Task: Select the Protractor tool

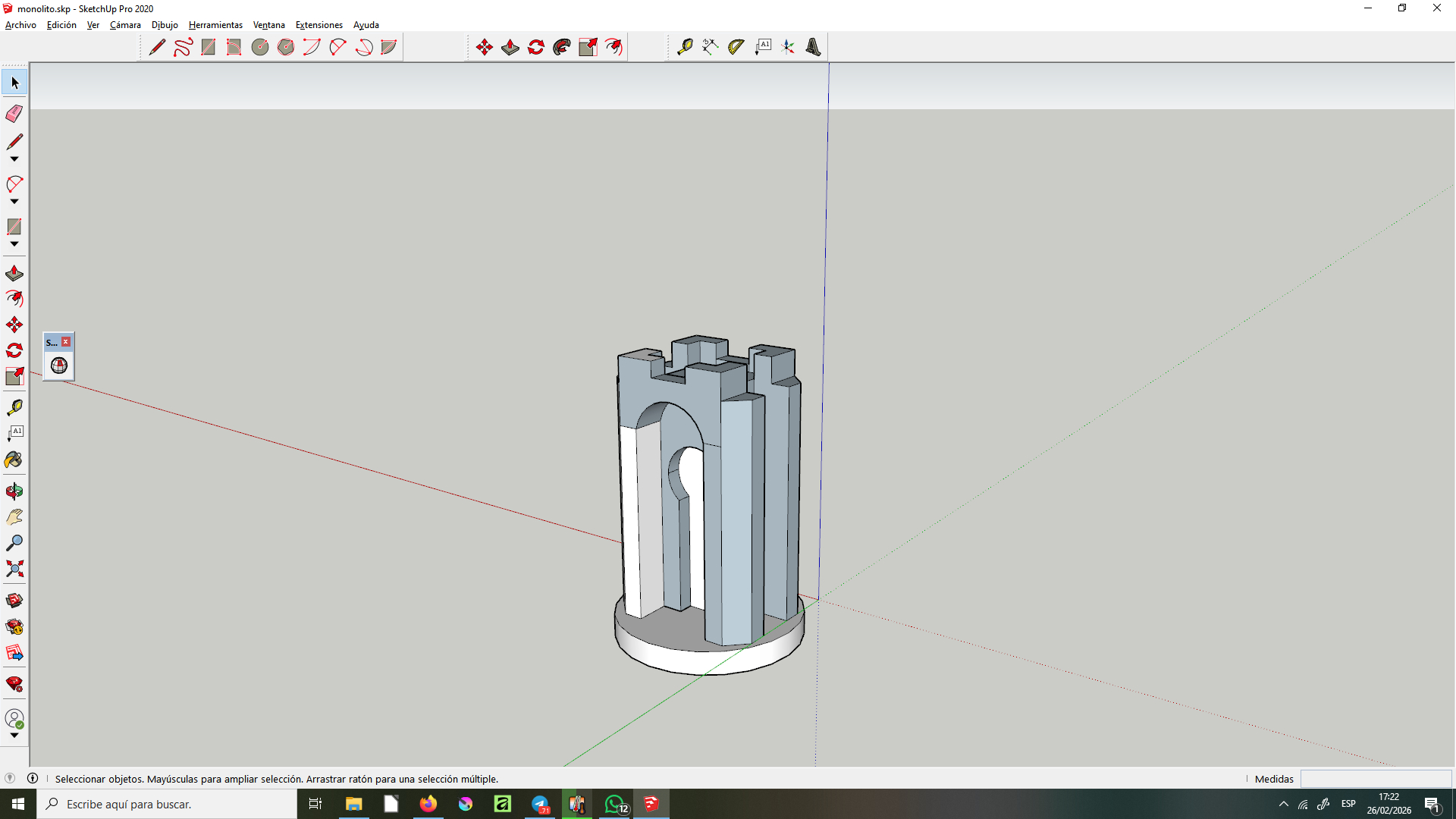Action: pos(736,47)
